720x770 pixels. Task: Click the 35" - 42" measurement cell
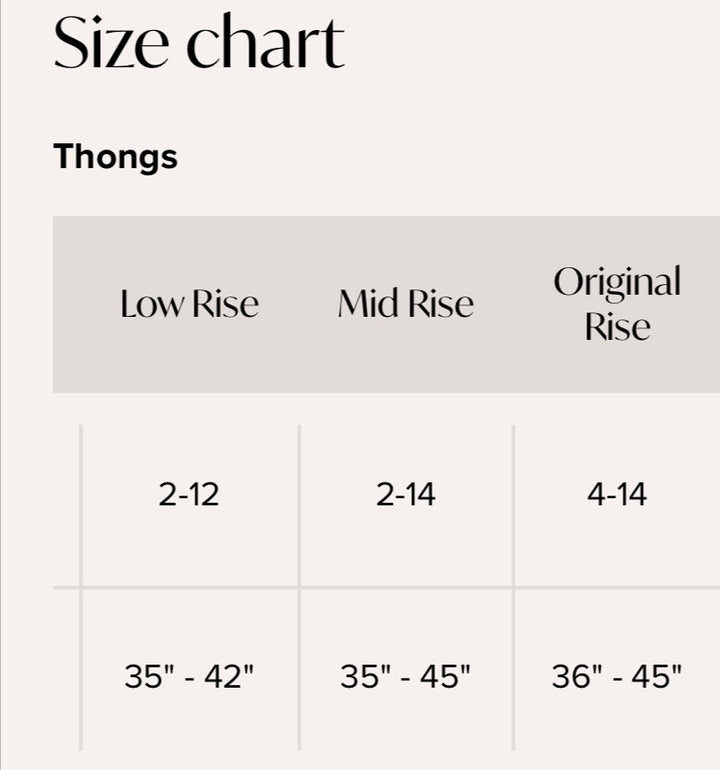189,677
